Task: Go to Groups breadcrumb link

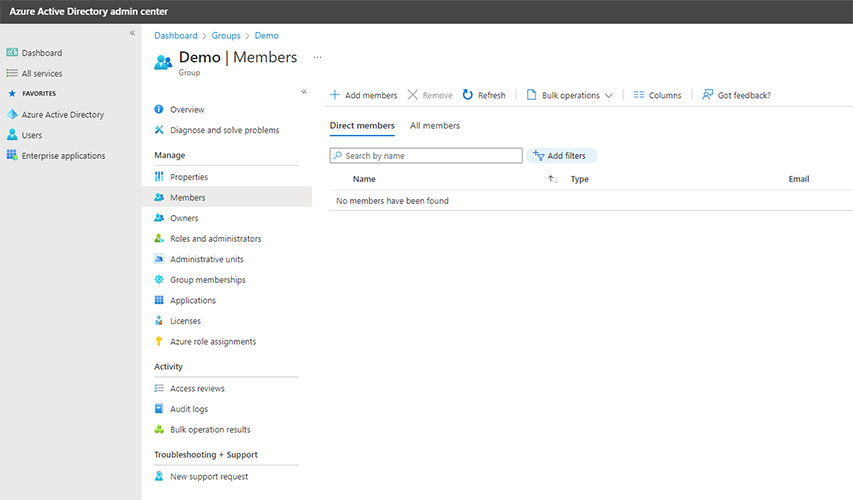Action: point(226,35)
